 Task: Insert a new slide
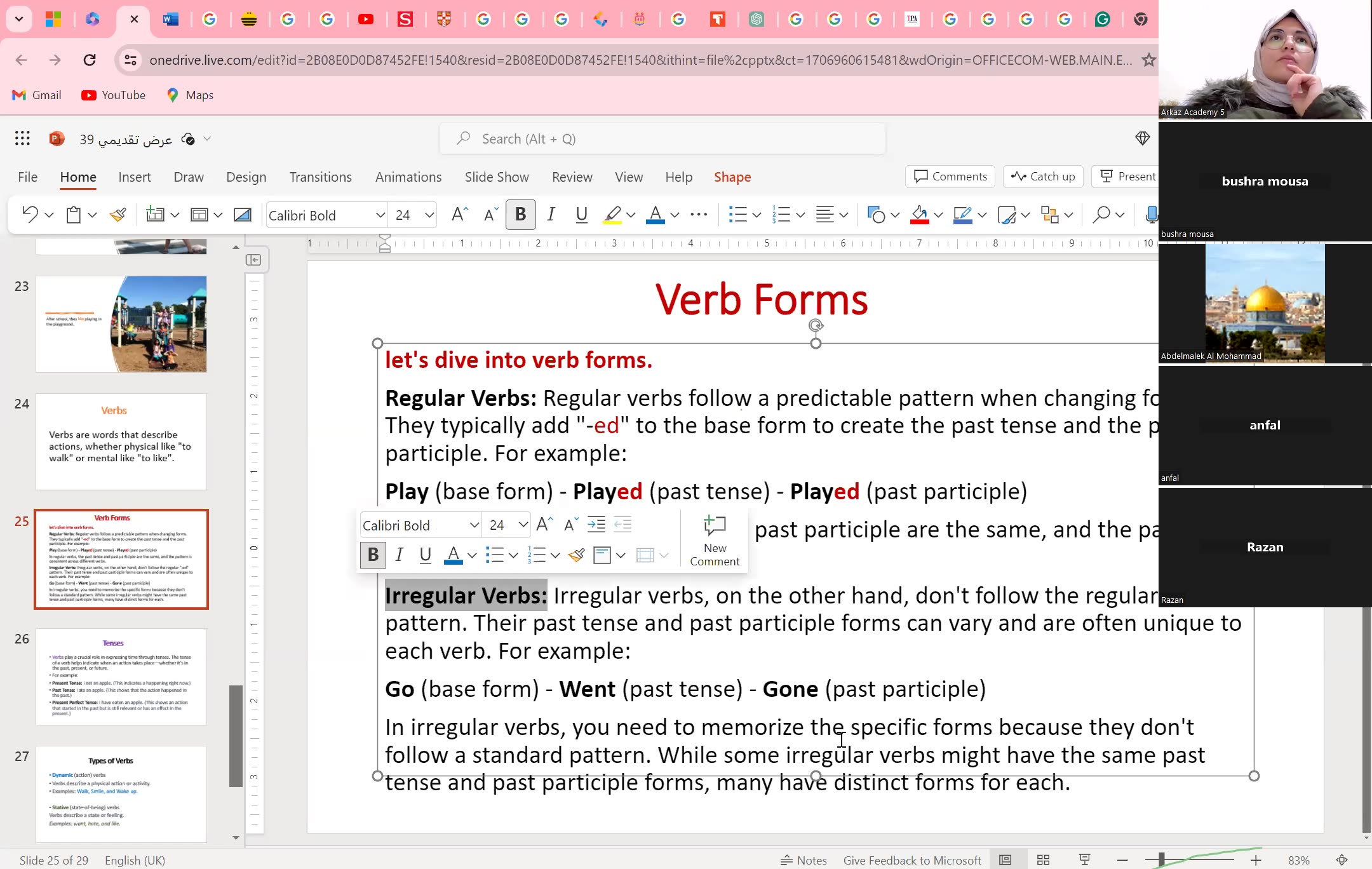[157, 215]
